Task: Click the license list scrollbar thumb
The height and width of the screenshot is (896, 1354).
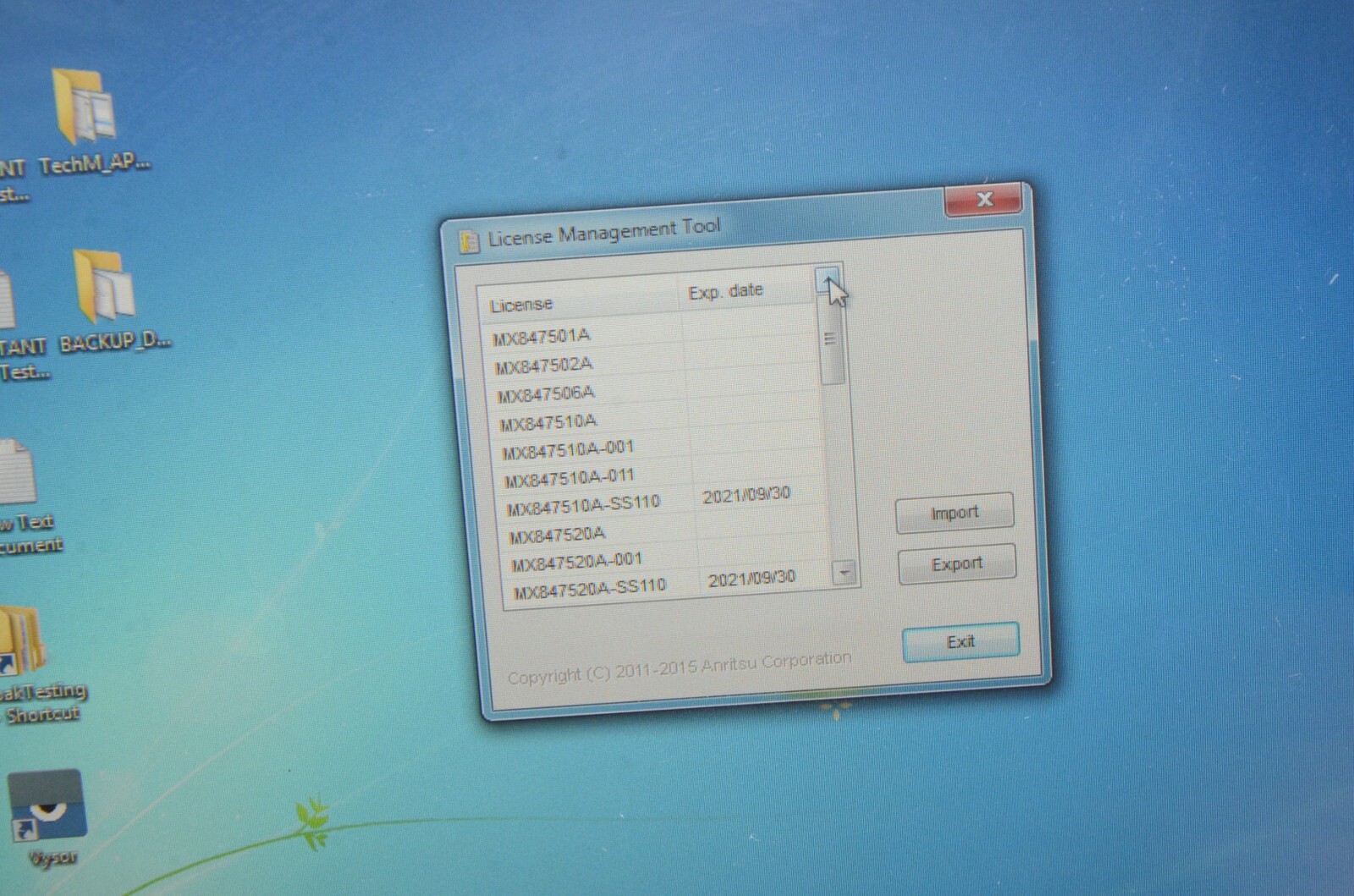Action: [830, 338]
